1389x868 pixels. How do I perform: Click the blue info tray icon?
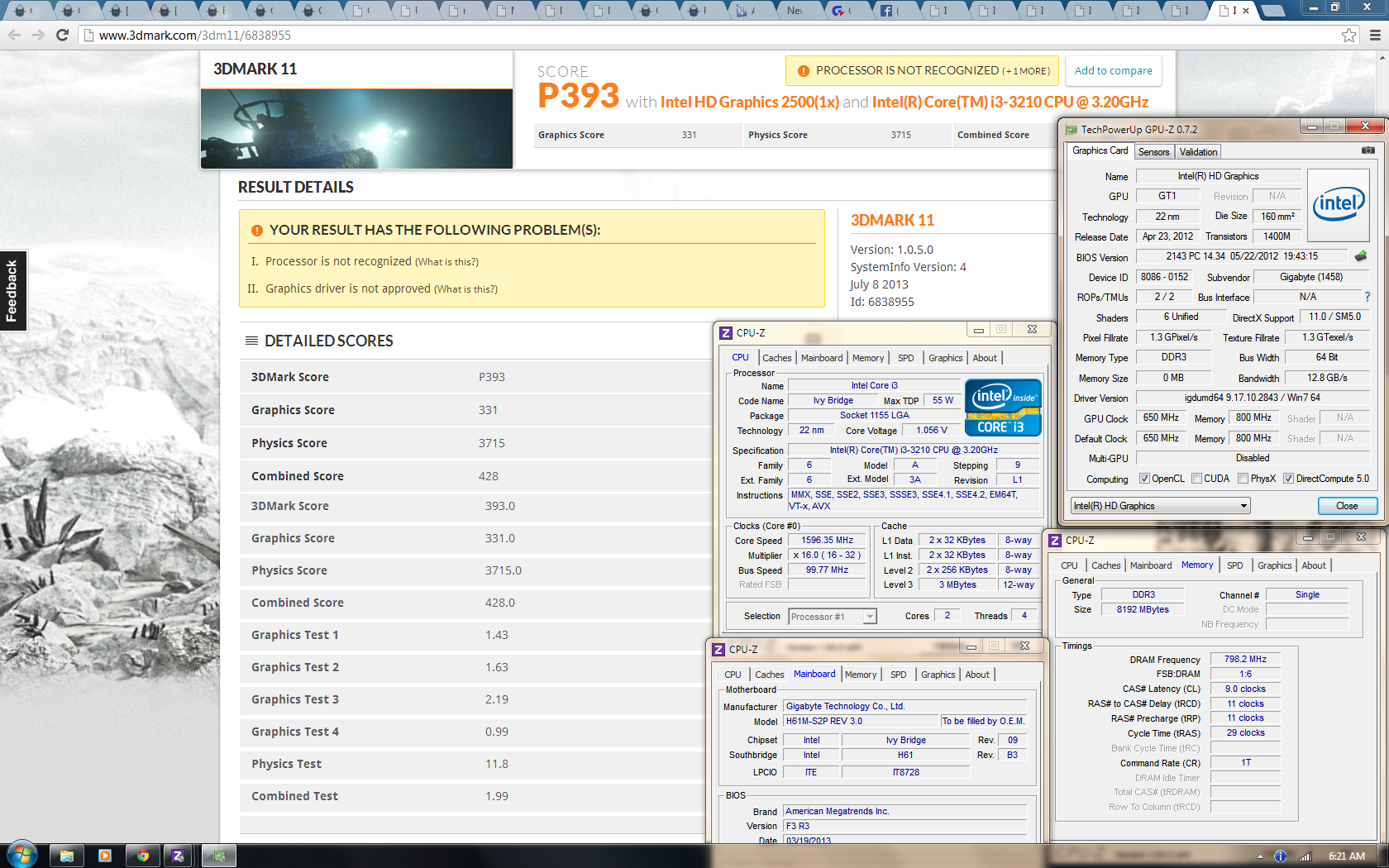point(1281,856)
